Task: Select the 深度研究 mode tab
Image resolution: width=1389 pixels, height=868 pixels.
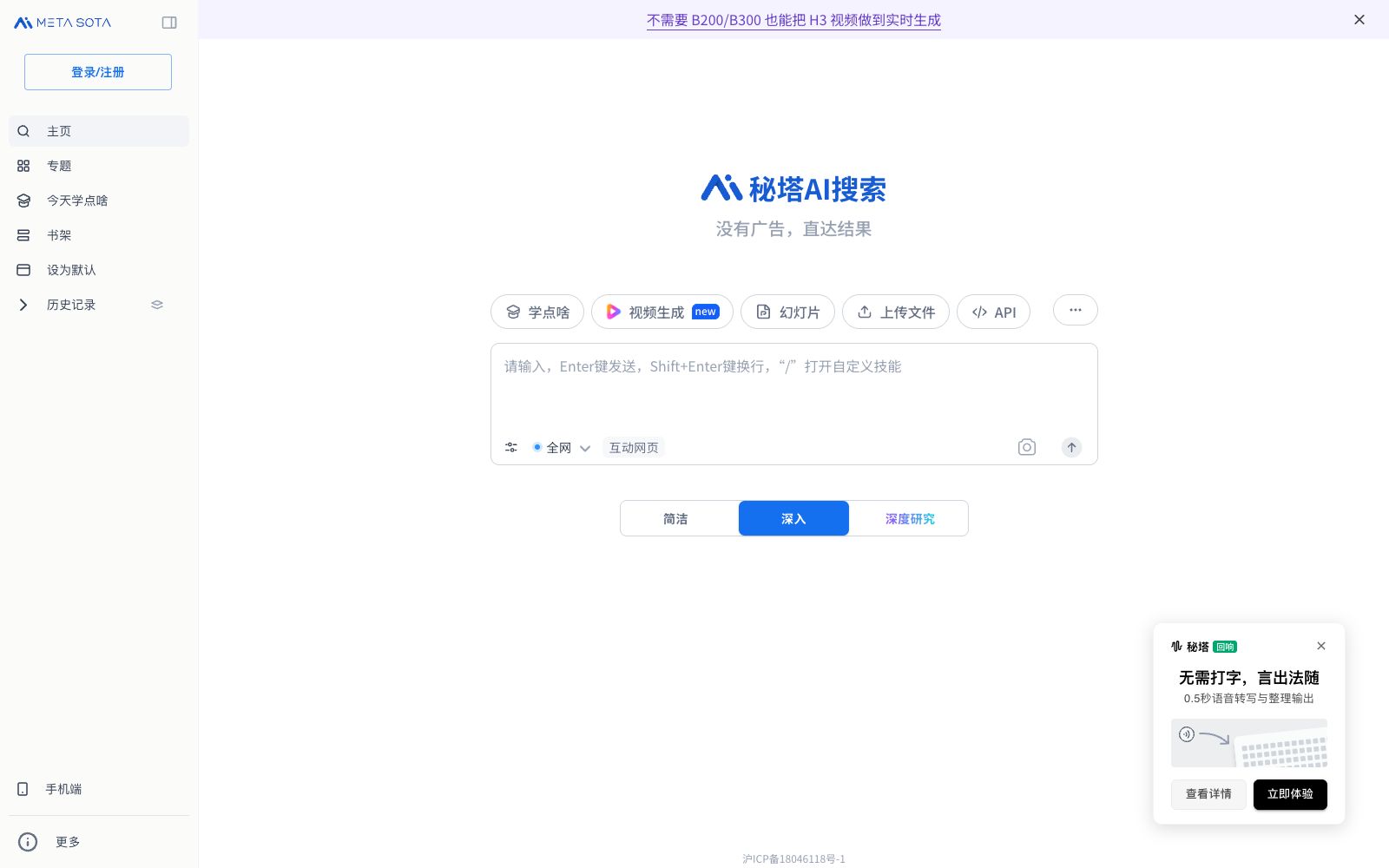Action: pyautogui.click(x=910, y=518)
